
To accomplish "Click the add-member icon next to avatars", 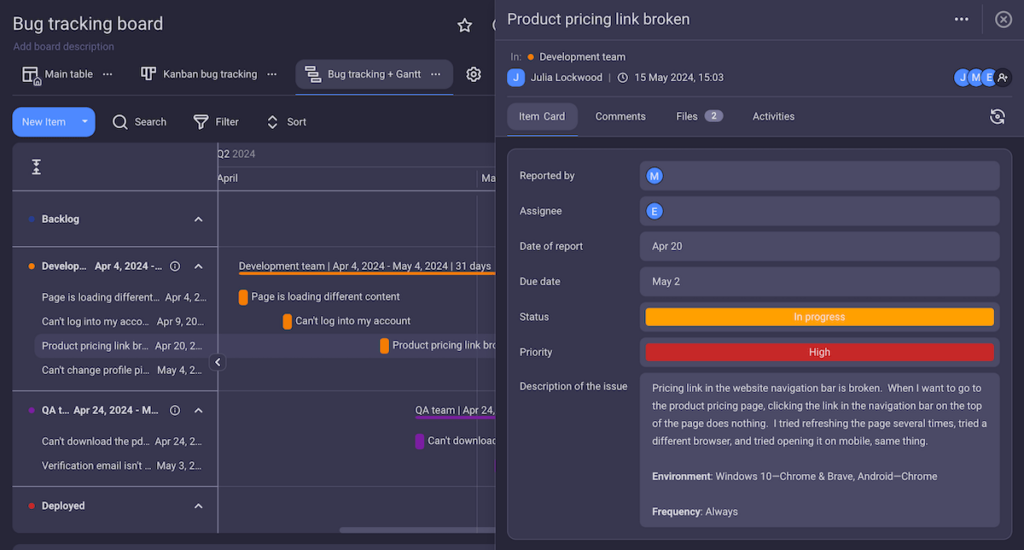I will click(x=1003, y=78).
